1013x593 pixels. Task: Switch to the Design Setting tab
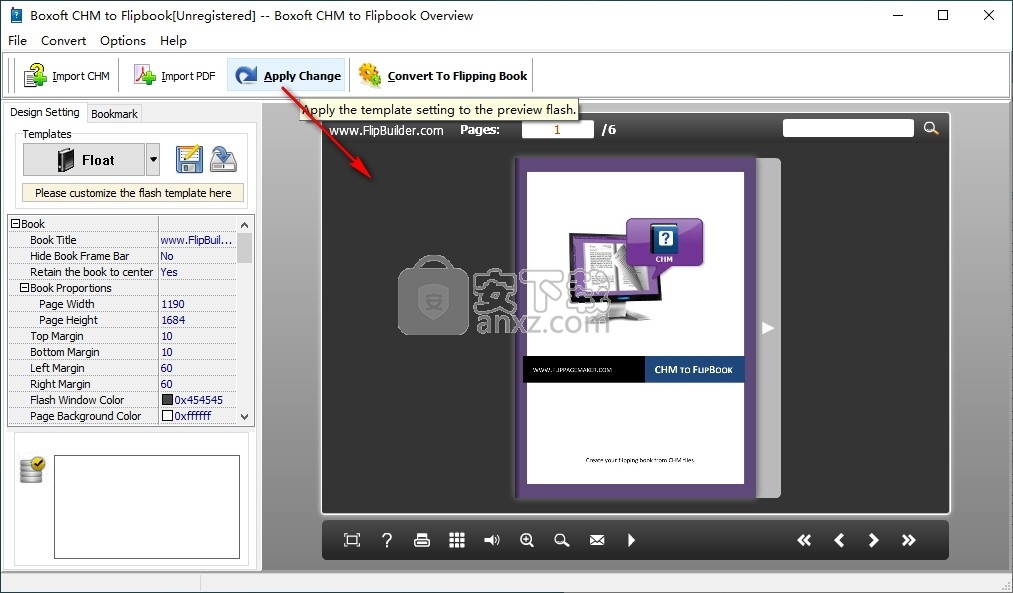[45, 112]
